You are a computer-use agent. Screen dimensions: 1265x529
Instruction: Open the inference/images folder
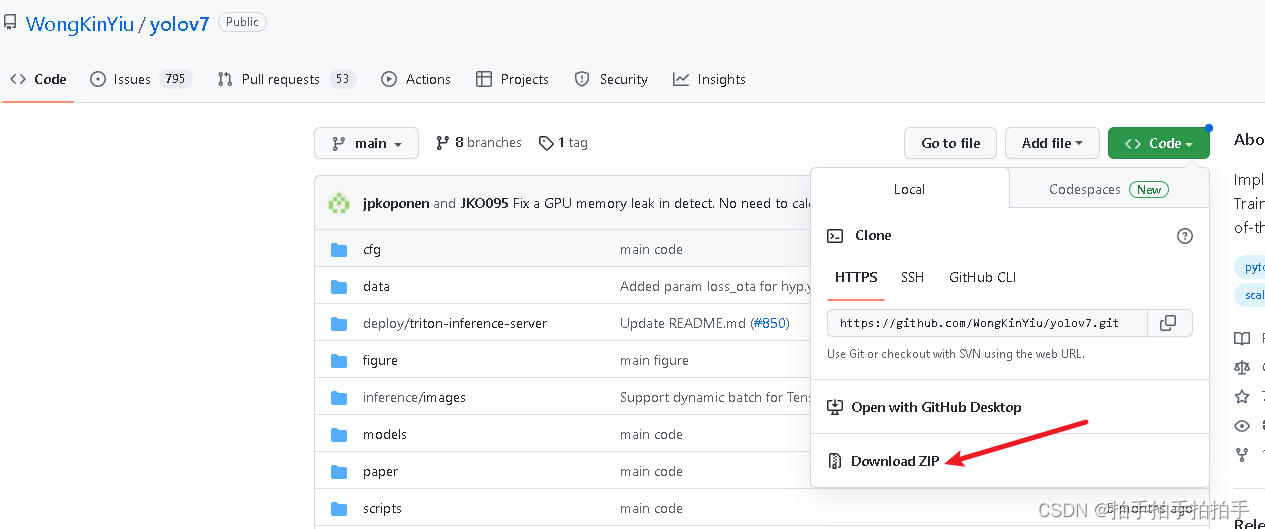point(414,397)
